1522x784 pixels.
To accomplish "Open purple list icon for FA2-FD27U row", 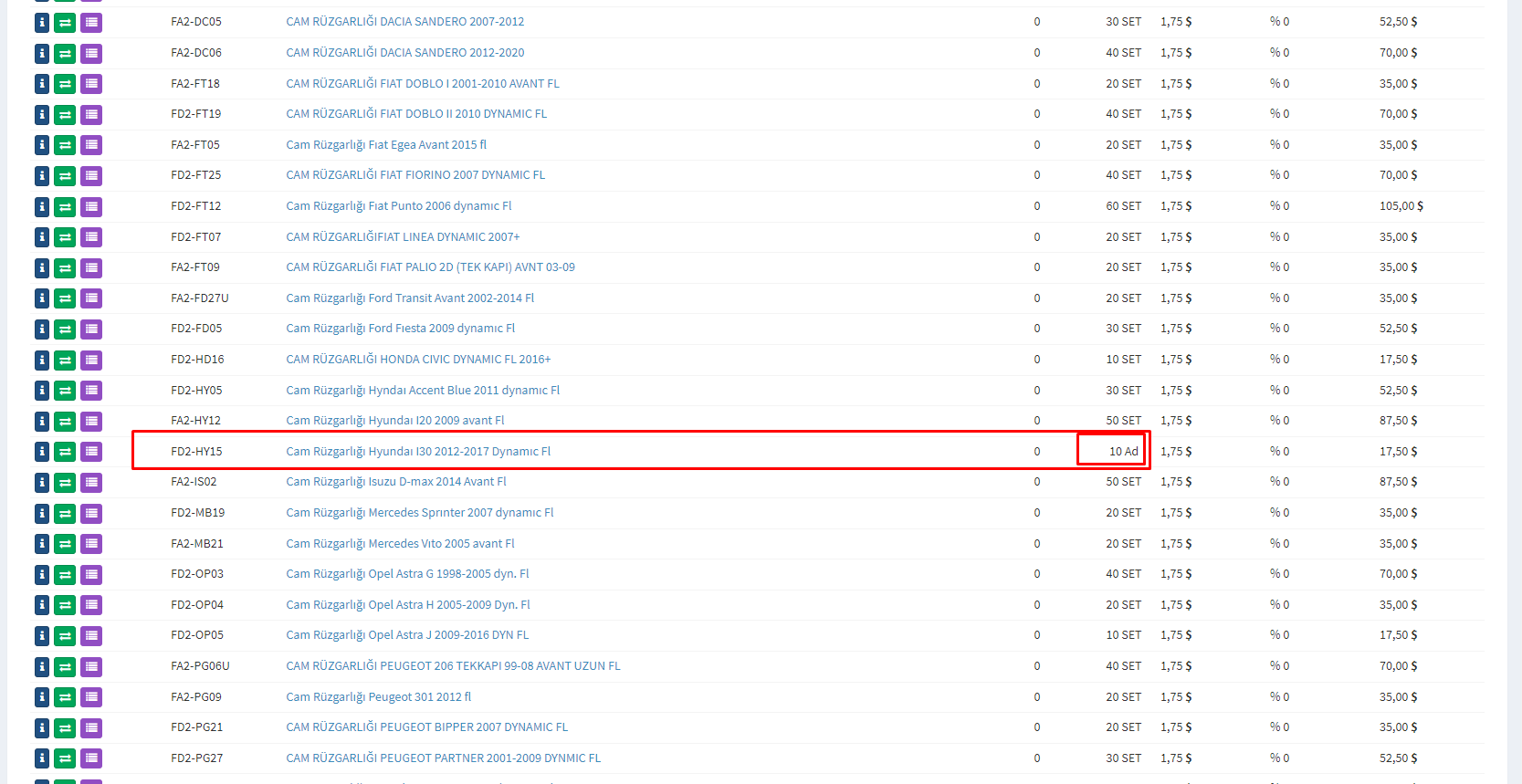I will point(91,298).
